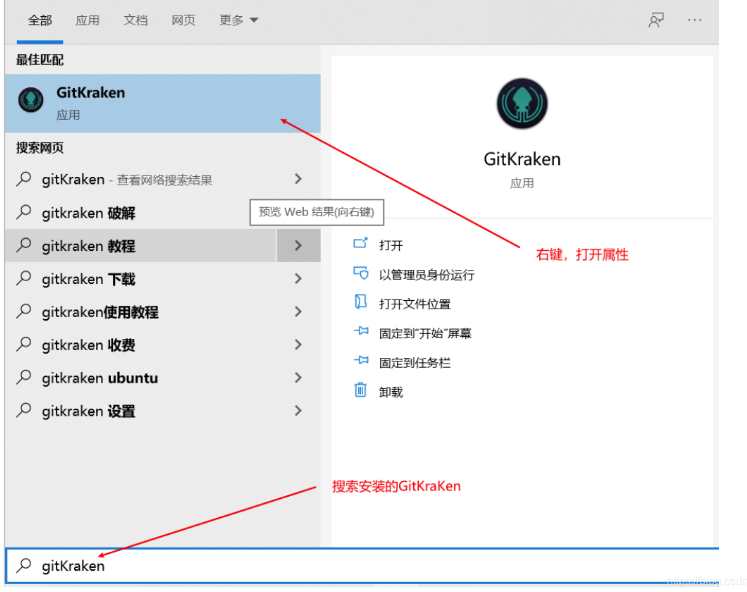Click magnifier icon beside gitkraken 设置
Viewport: 747px width, 592px height.
[x=23, y=410]
